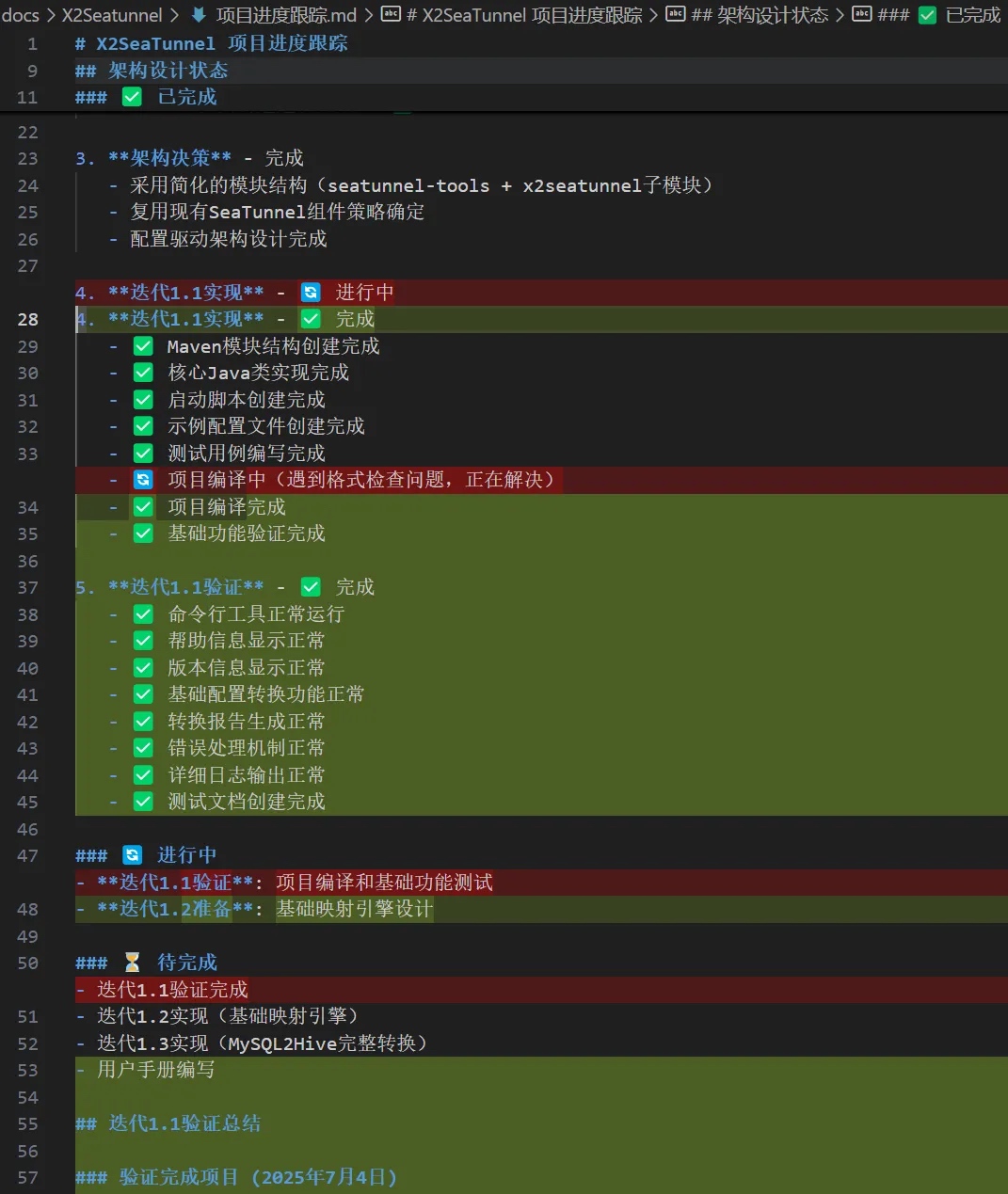This screenshot has height=1194, width=1008.
Task: Open the 'docs' breadcrumb folder dropdown
Action: click(21, 15)
